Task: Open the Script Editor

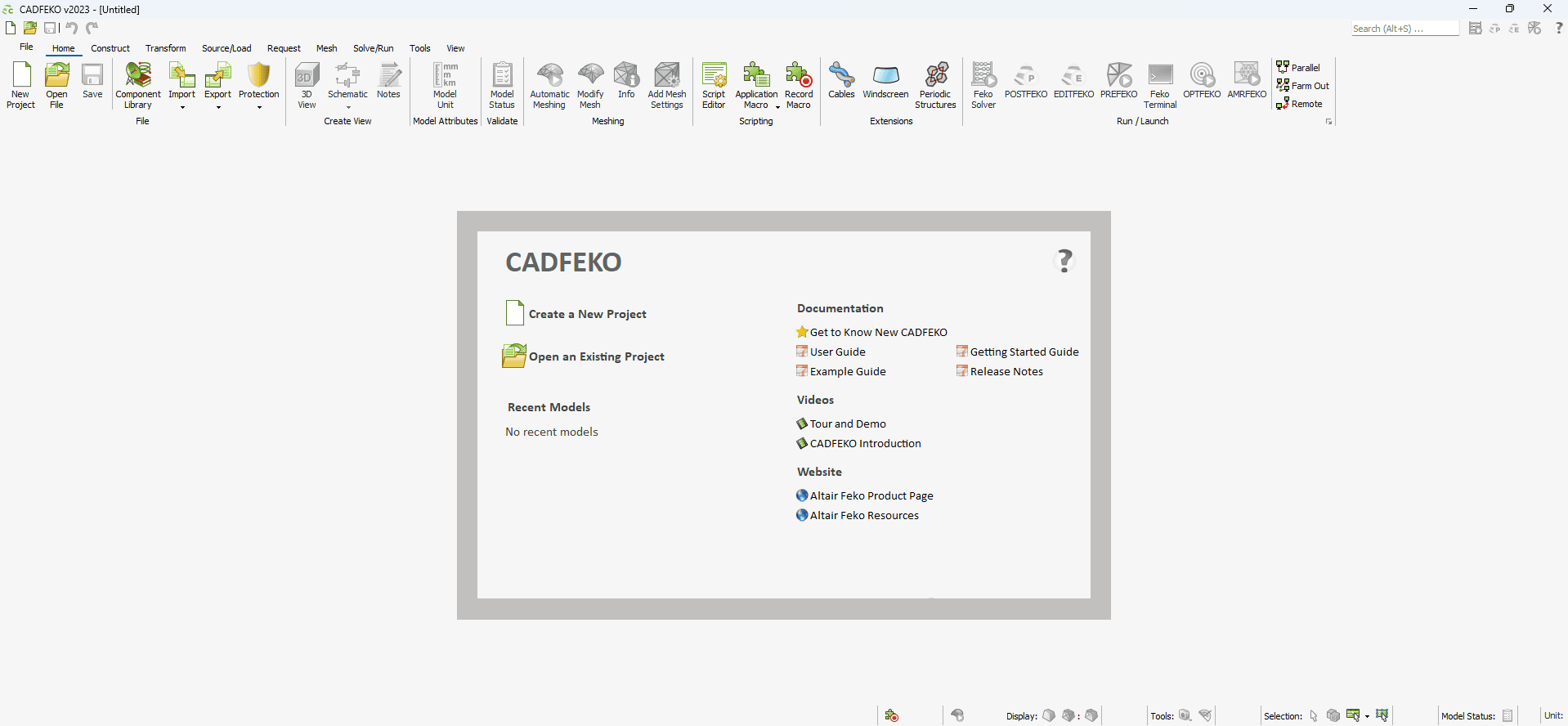Action: [x=714, y=85]
